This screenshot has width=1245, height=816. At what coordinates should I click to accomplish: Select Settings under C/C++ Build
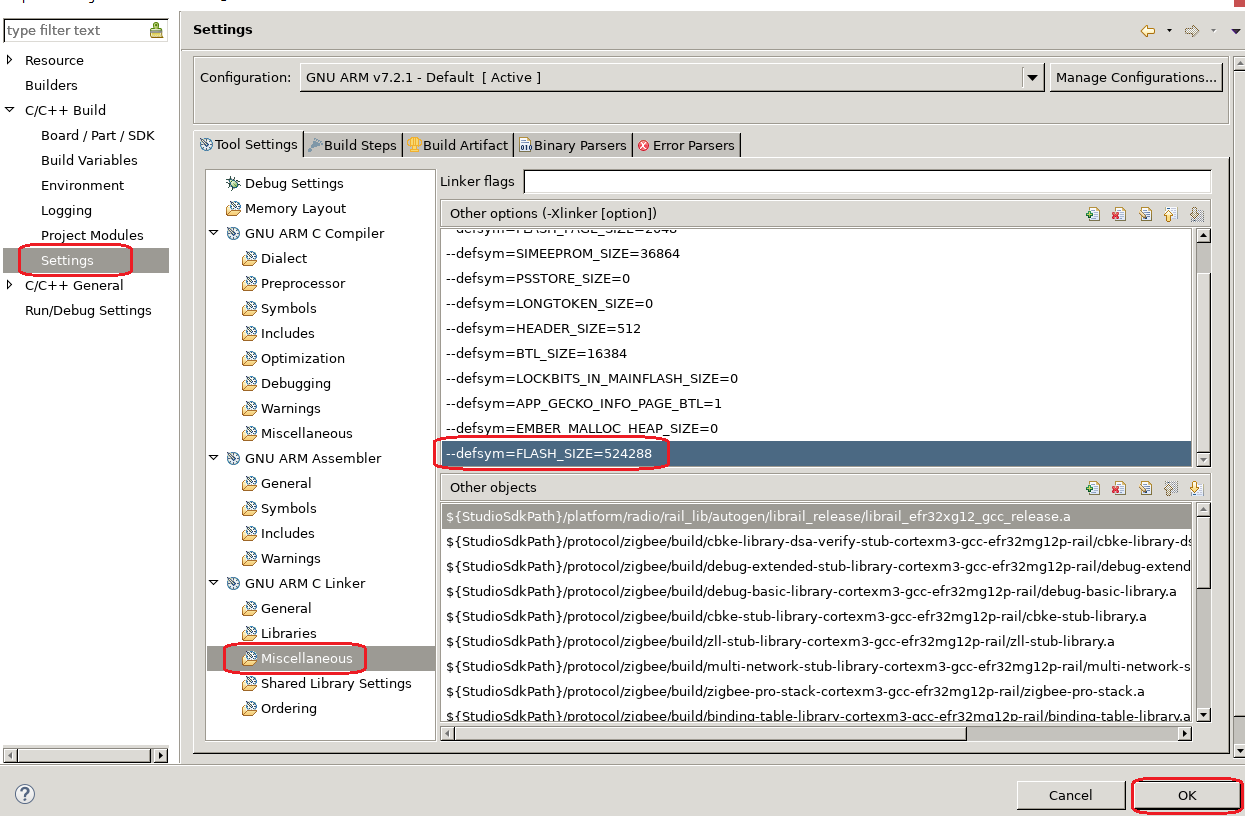point(67,260)
